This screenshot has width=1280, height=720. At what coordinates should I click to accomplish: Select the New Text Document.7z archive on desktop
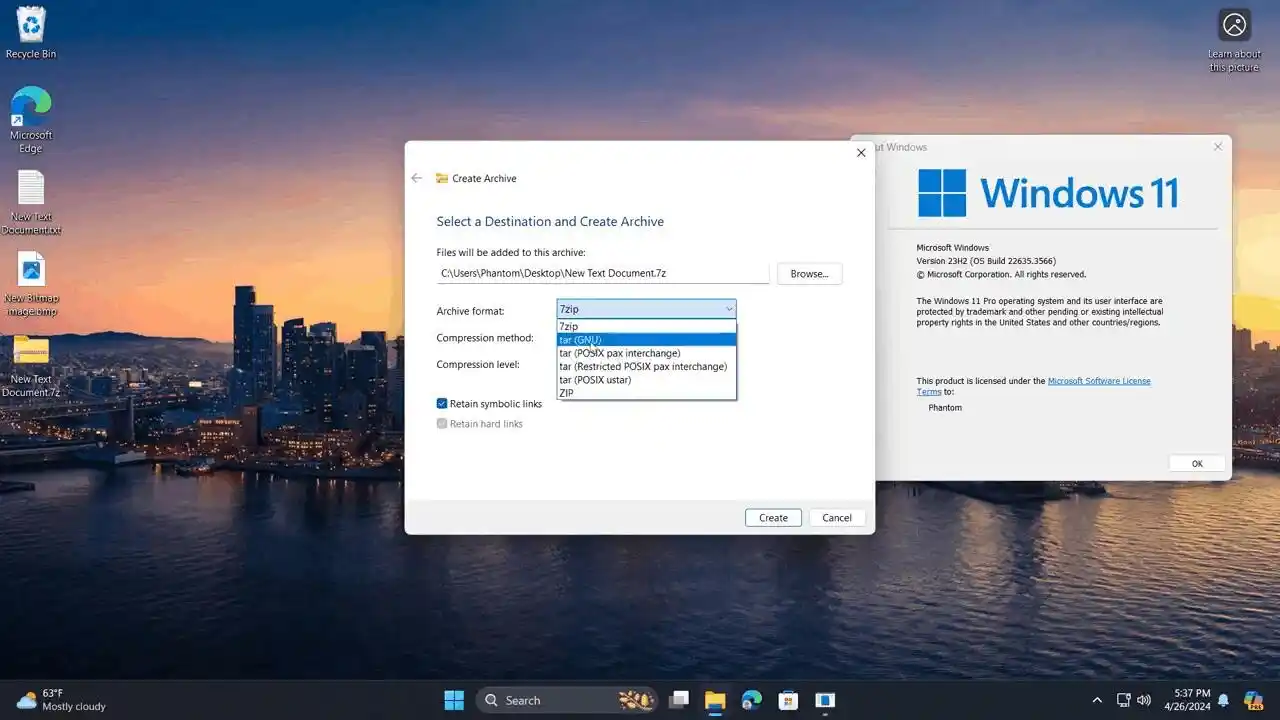[31, 366]
